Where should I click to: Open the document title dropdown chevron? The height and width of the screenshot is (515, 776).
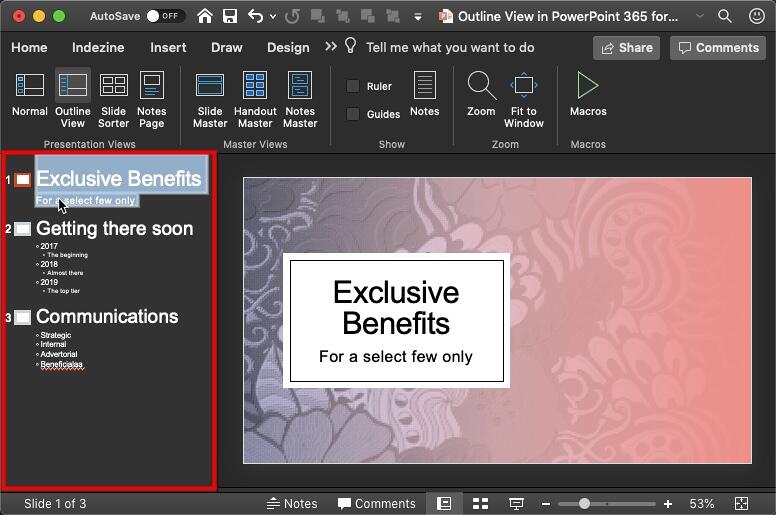point(700,16)
